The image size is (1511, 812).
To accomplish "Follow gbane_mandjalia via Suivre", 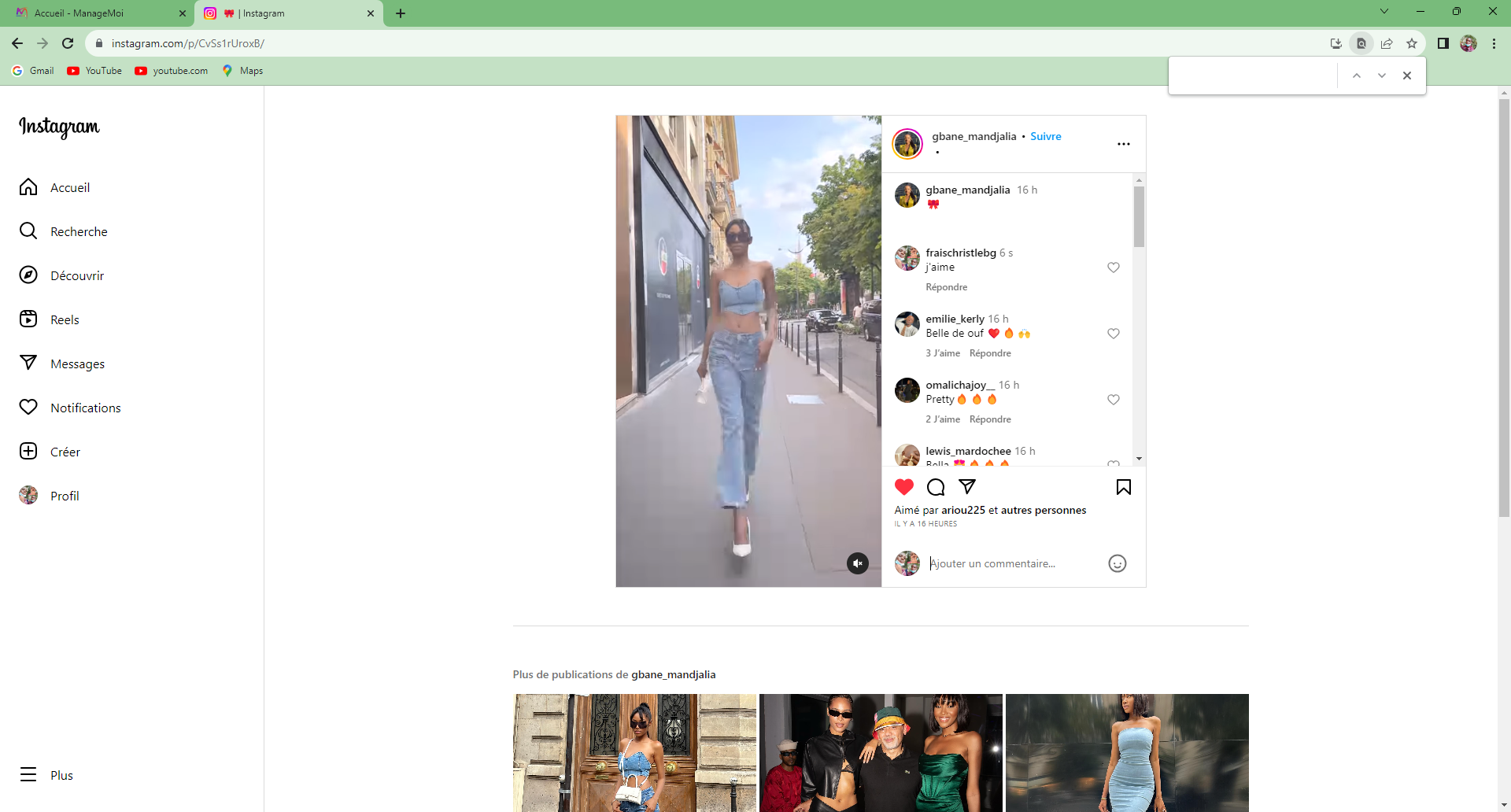I will pos(1045,136).
